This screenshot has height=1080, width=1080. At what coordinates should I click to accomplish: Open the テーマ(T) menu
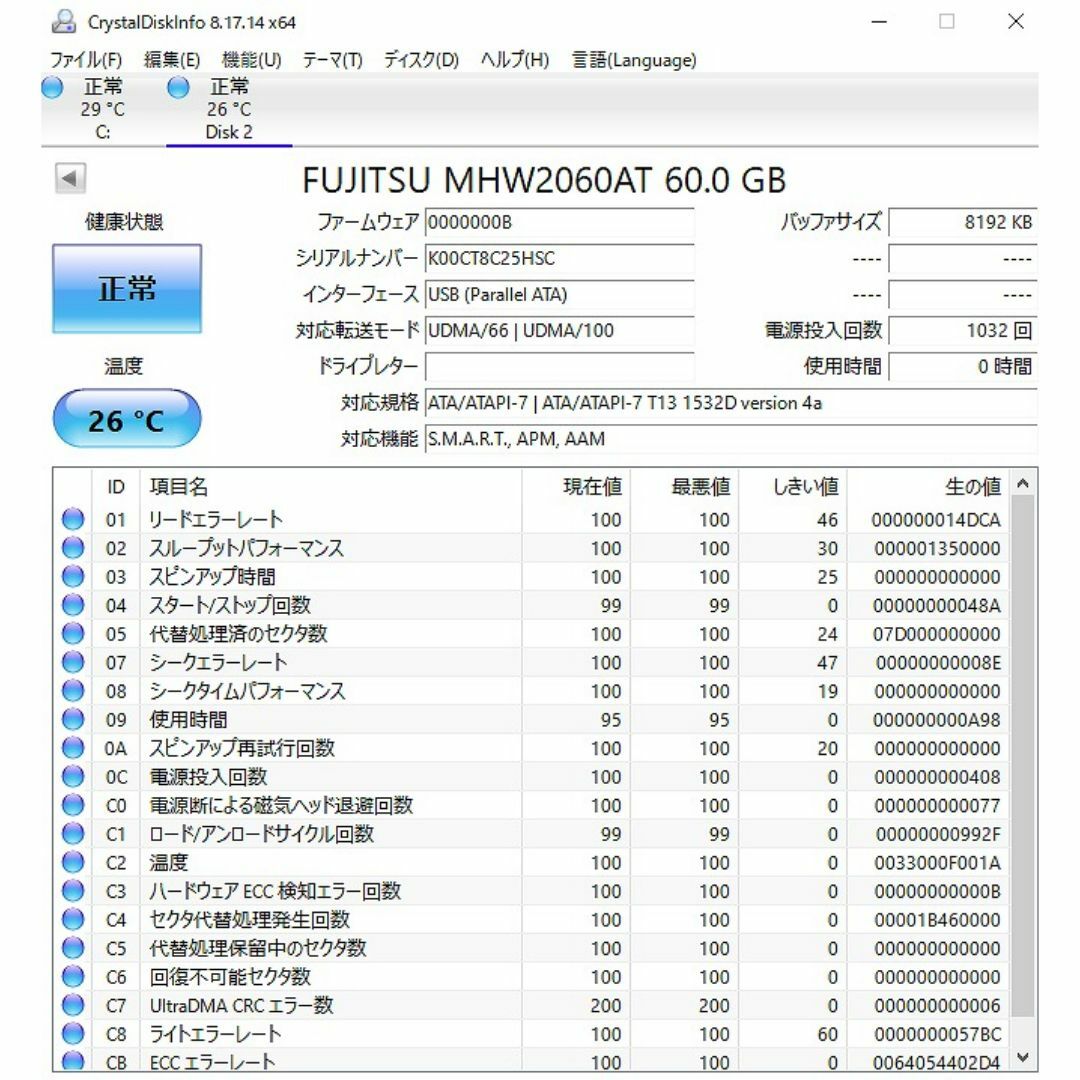(332, 60)
